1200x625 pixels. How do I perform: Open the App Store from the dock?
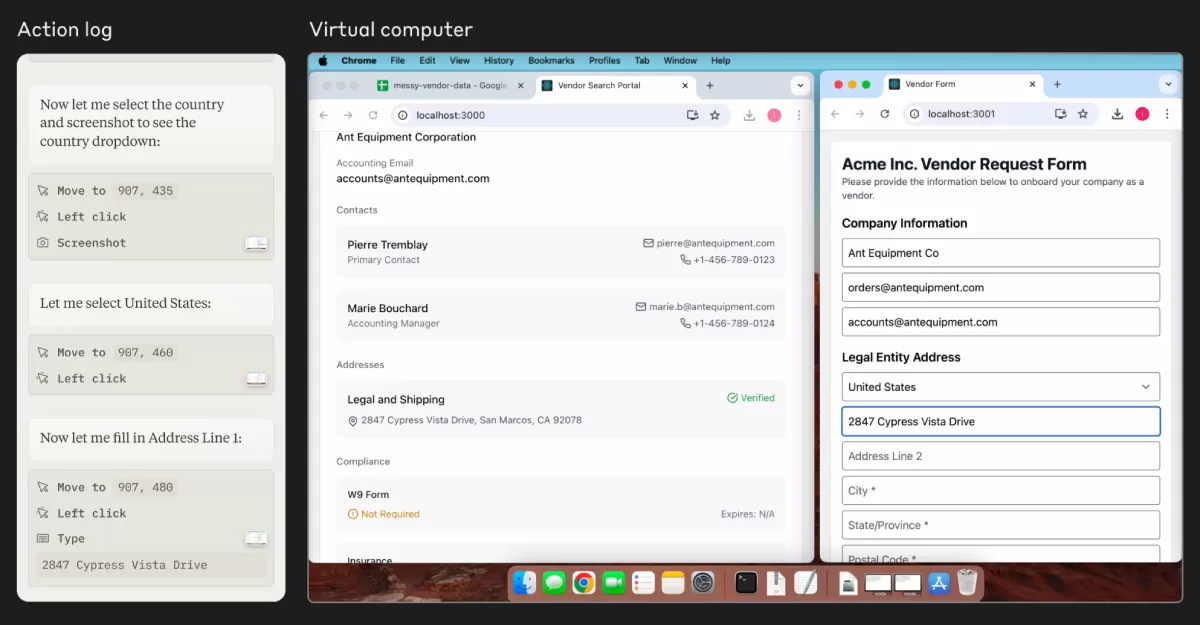tap(938, 582)
